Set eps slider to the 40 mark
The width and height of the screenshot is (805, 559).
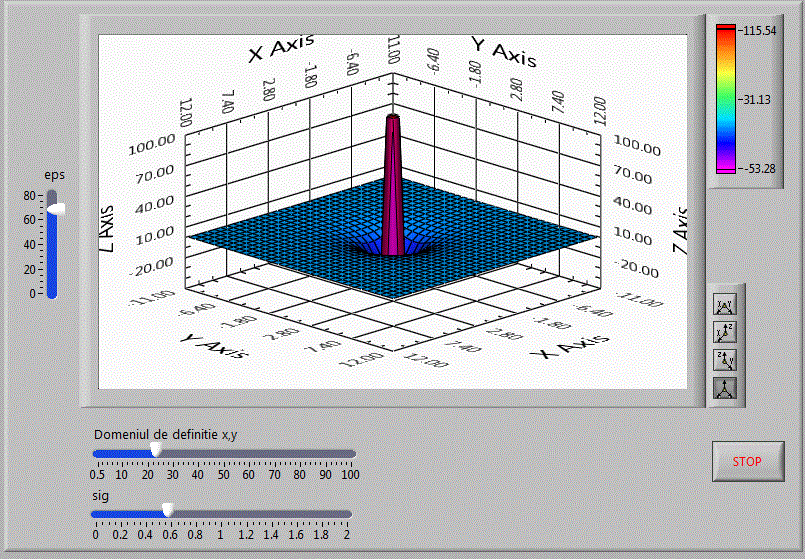(x=52, y=244)
